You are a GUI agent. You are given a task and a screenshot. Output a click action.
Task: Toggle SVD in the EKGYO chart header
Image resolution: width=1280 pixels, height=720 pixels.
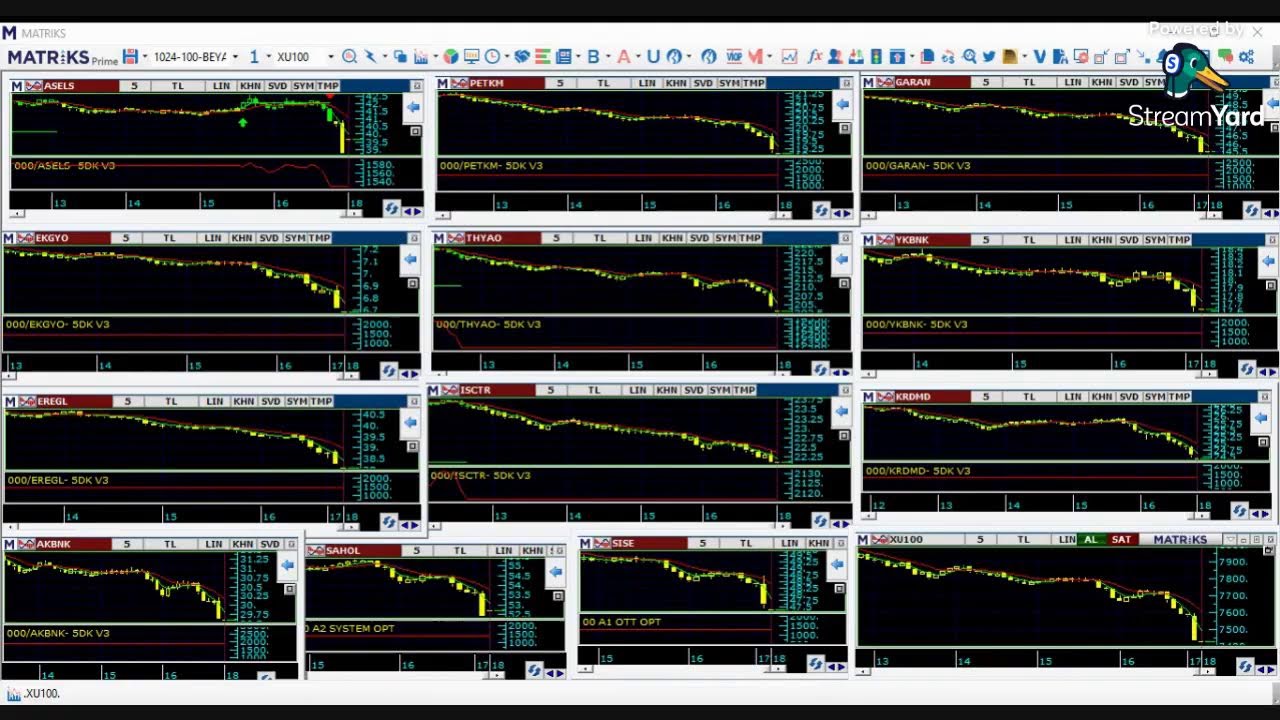point(269,238)
